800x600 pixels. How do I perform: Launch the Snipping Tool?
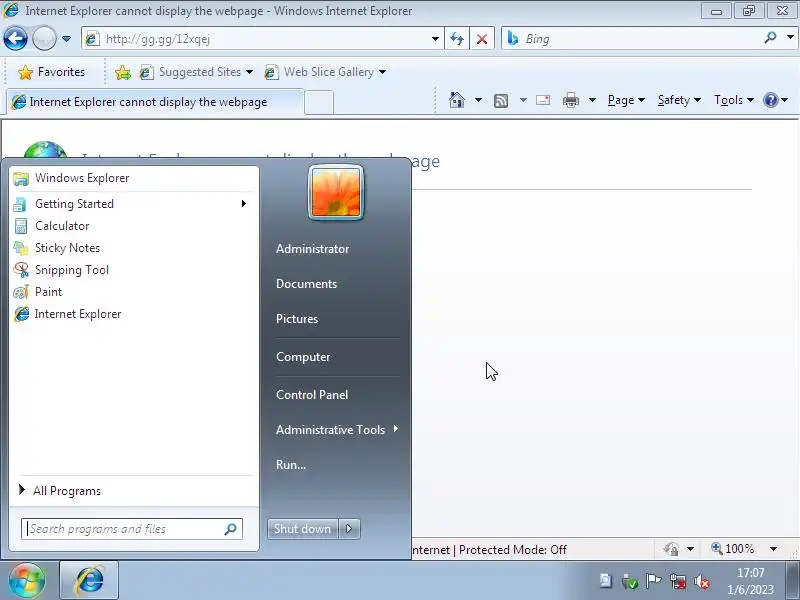(x=133, y=270)
